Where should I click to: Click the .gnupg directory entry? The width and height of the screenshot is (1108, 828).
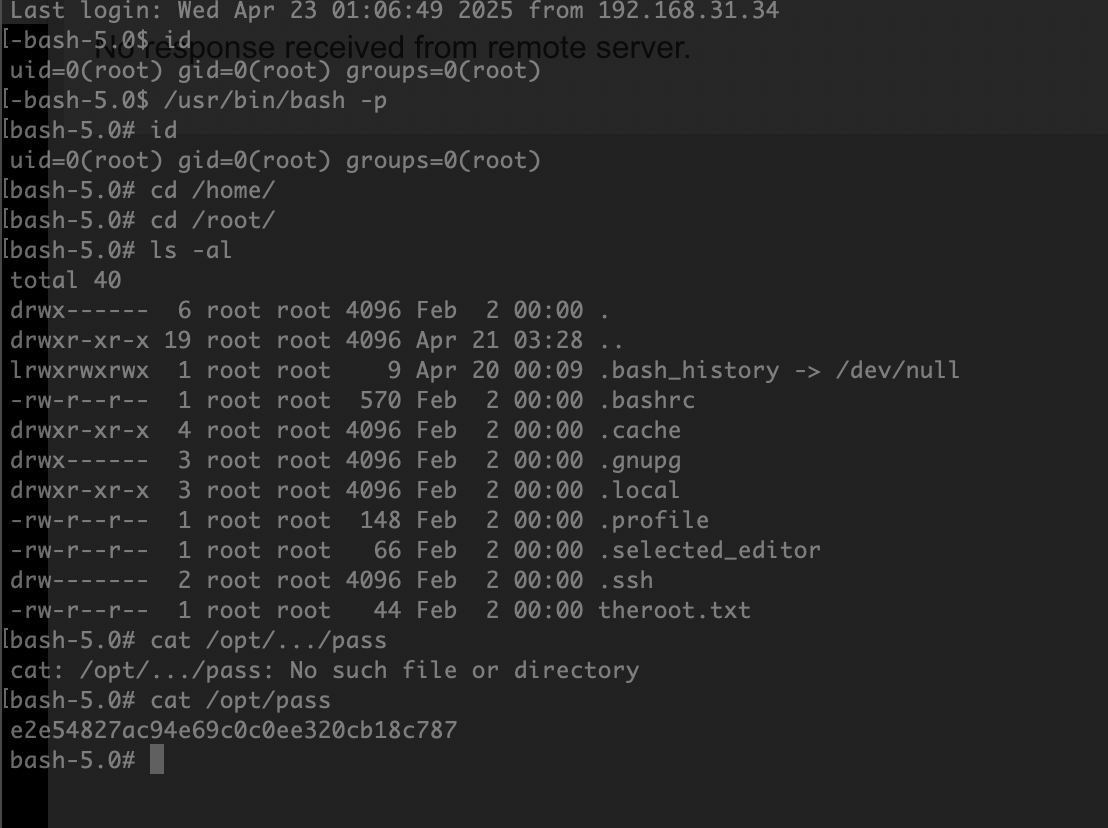[x=640, y=461]
